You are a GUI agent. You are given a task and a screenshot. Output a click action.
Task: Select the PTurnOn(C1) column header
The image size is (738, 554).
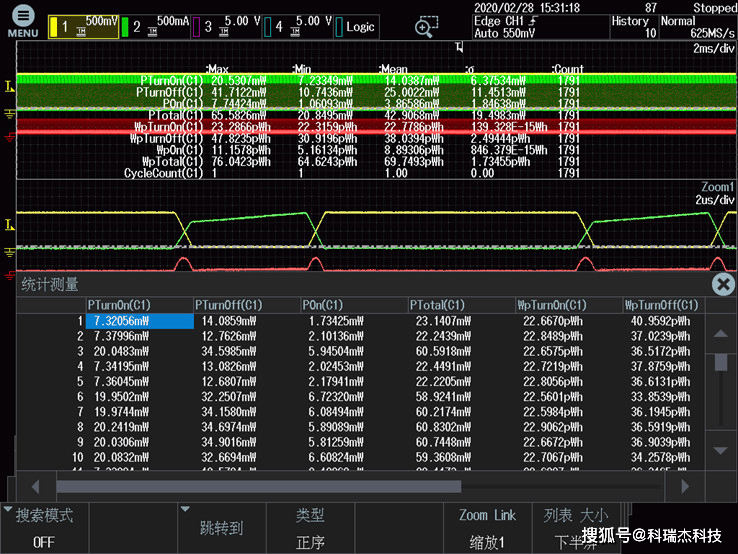[139, 305]
